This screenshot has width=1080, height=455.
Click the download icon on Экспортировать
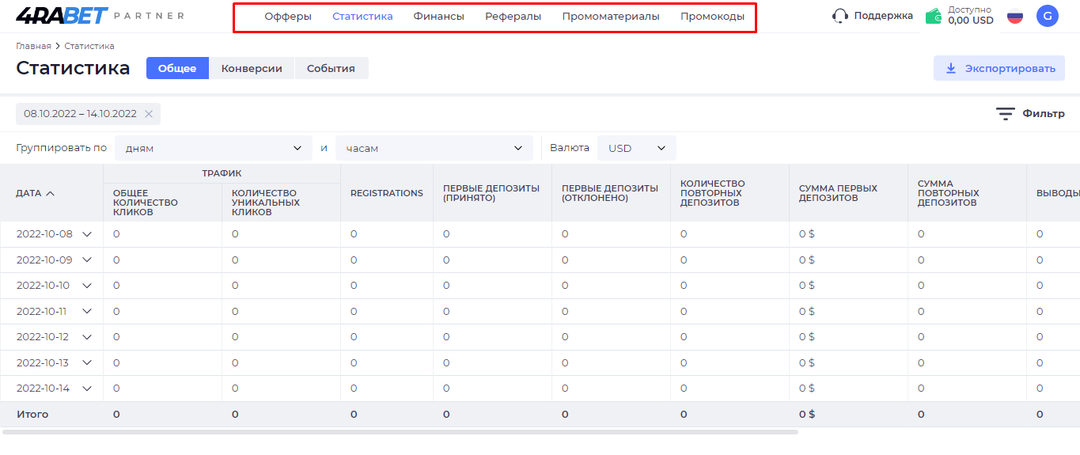pyautogui.click(x=951, y=68)
